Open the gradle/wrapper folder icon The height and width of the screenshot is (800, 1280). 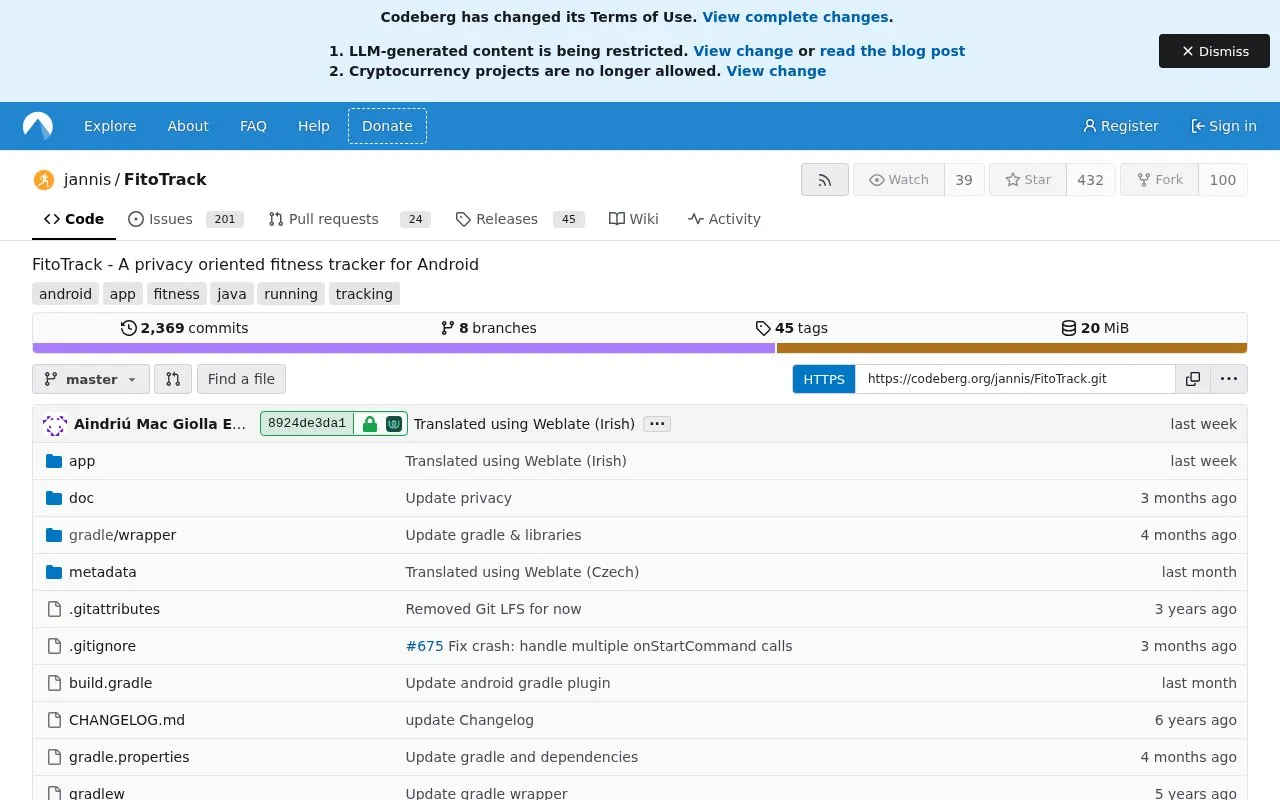pyautogui.click(x=54, y=535)
